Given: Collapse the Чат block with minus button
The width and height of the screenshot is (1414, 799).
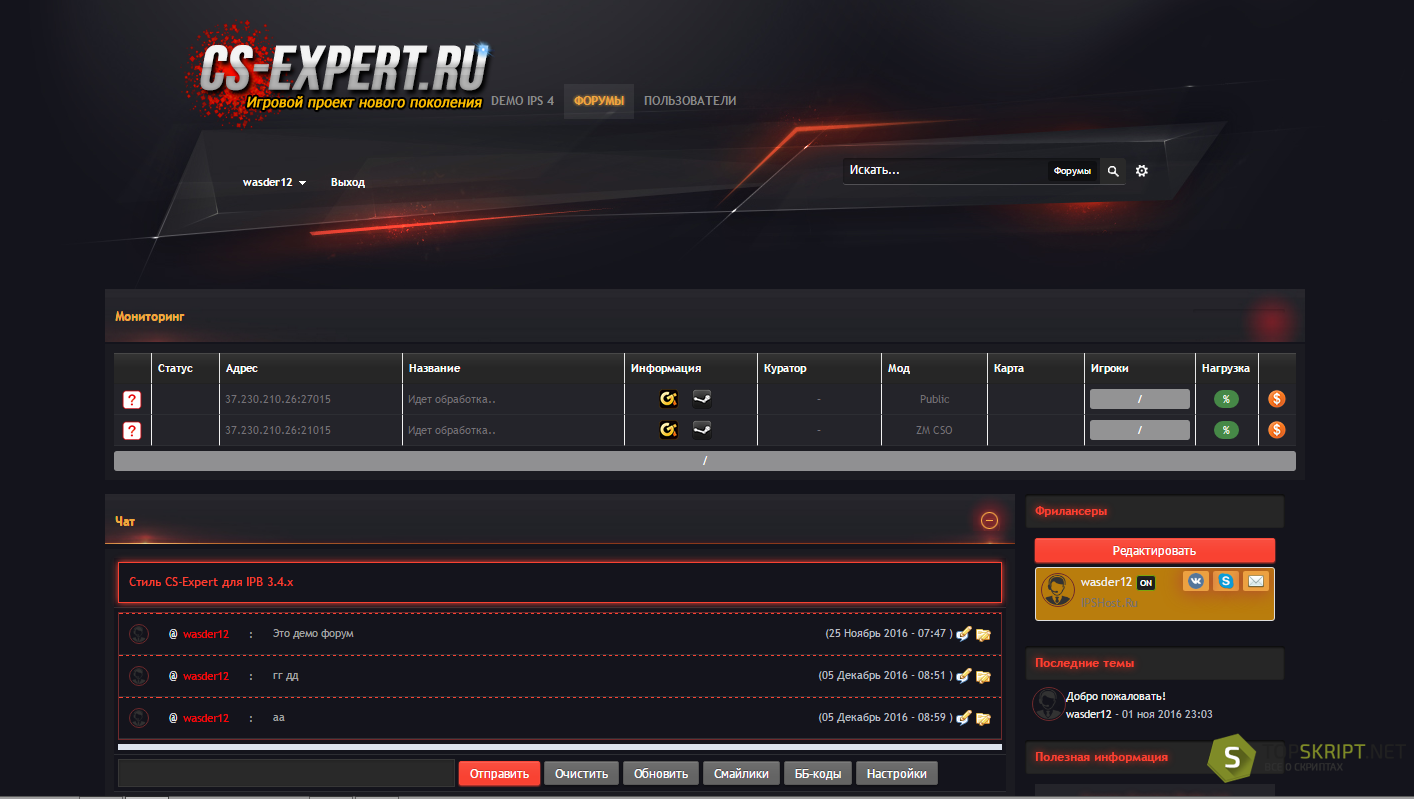Looking at the screenshot, I should [989, 520].
